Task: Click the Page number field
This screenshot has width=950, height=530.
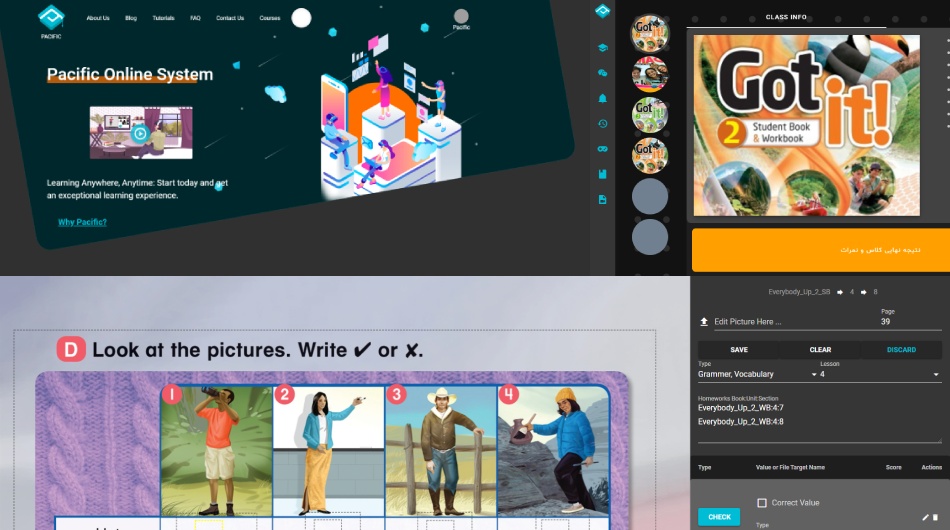Action: click(911, 322)
